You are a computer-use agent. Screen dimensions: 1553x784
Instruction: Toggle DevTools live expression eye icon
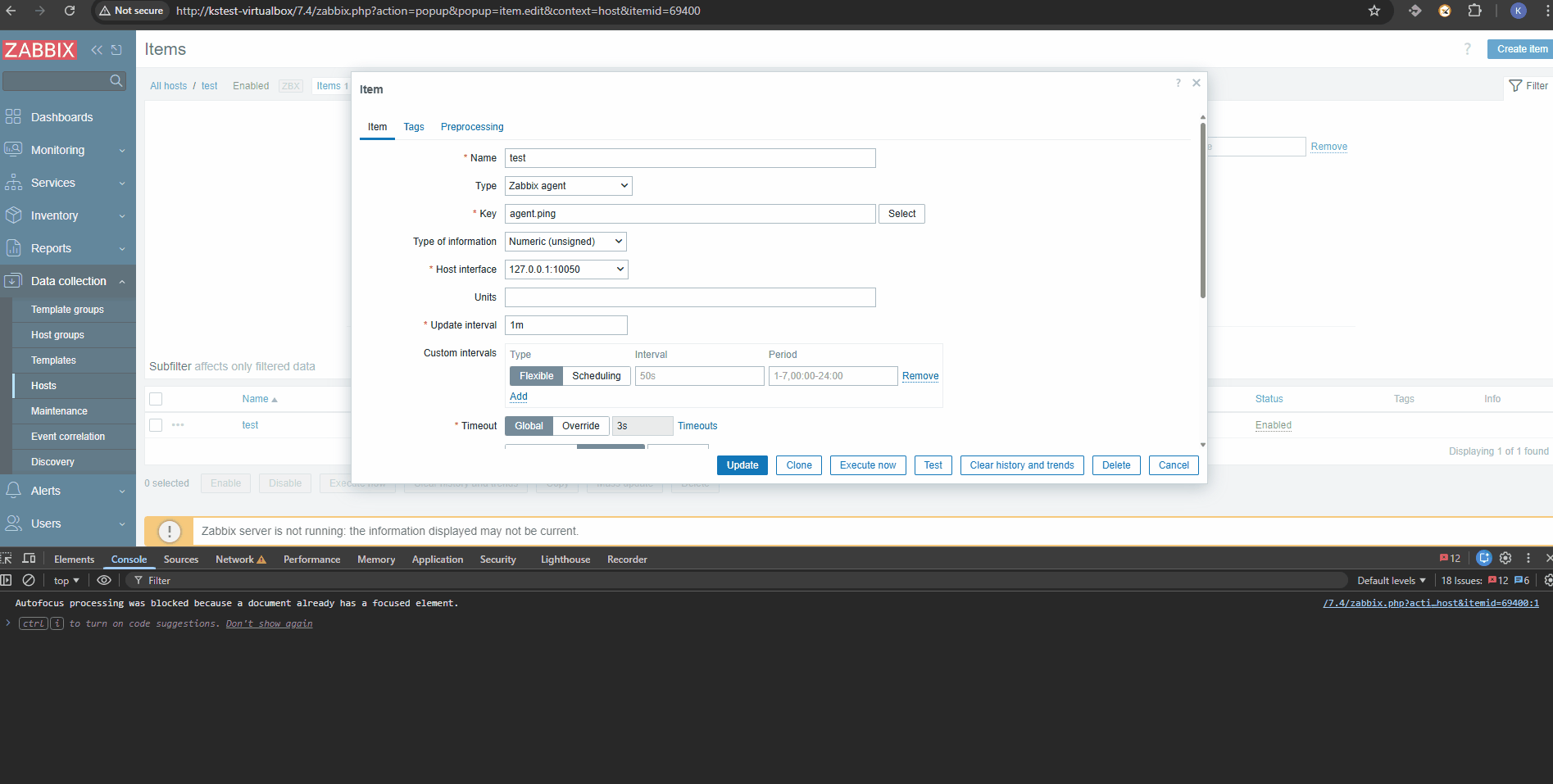point(104,580)
